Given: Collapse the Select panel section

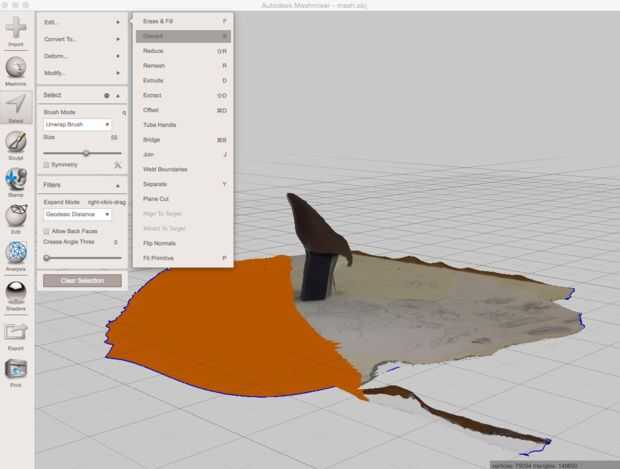Looking at the screenshot, I should click(118, 95).
